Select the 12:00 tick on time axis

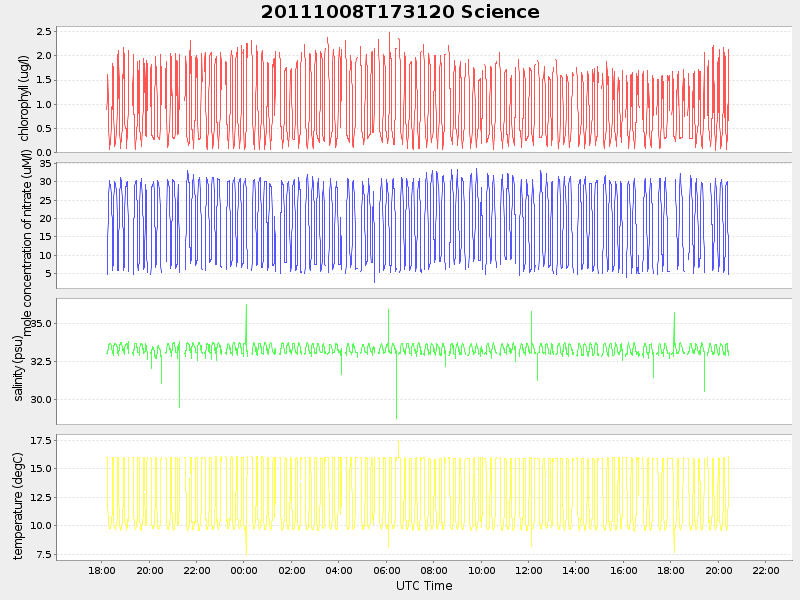pyautogui.click(x=528, y=570)
